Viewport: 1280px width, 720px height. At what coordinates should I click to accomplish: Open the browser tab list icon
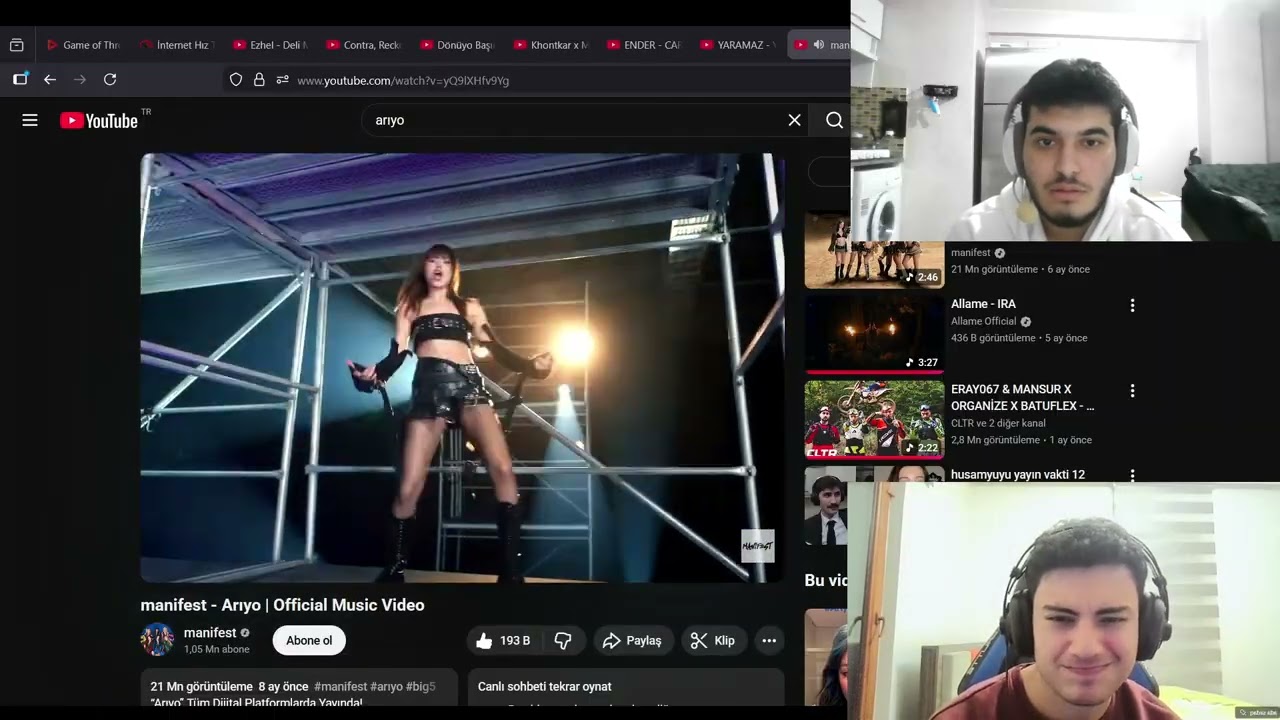(x=16, y=45)
